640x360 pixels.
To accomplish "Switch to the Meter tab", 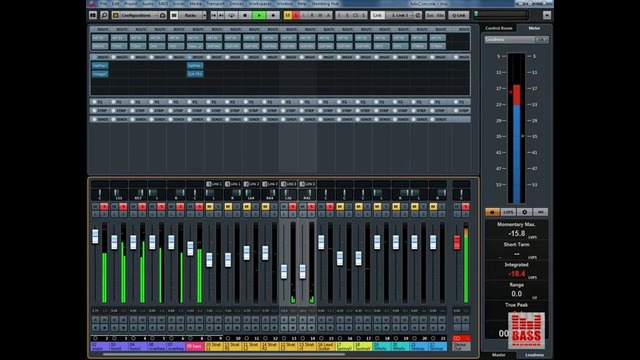I will tap(534, 28).
